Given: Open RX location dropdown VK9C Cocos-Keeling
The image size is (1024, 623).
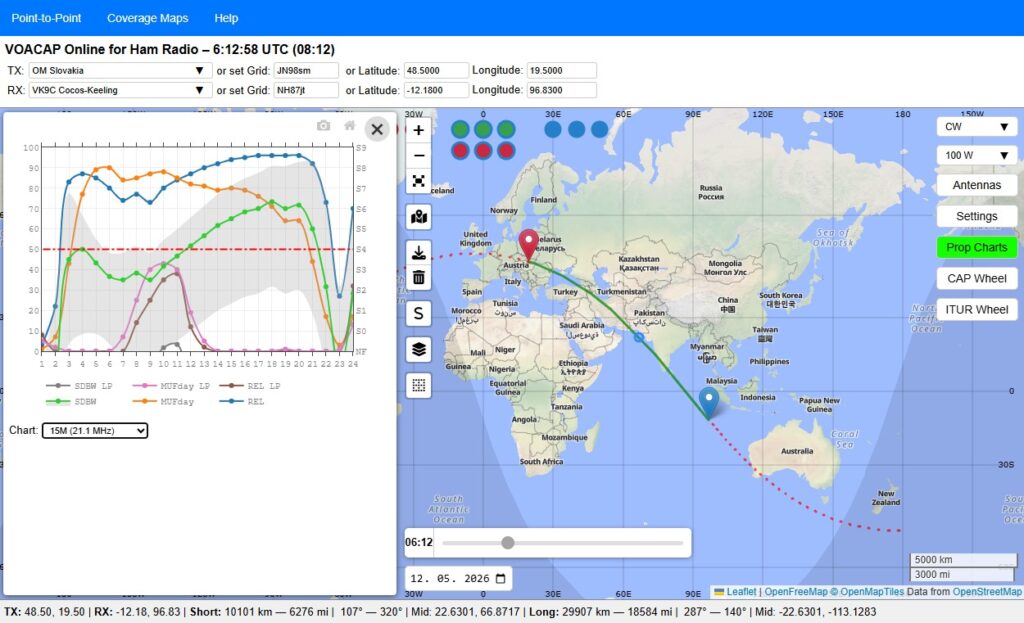Looking at the screenshot, I should coord(120,90).
